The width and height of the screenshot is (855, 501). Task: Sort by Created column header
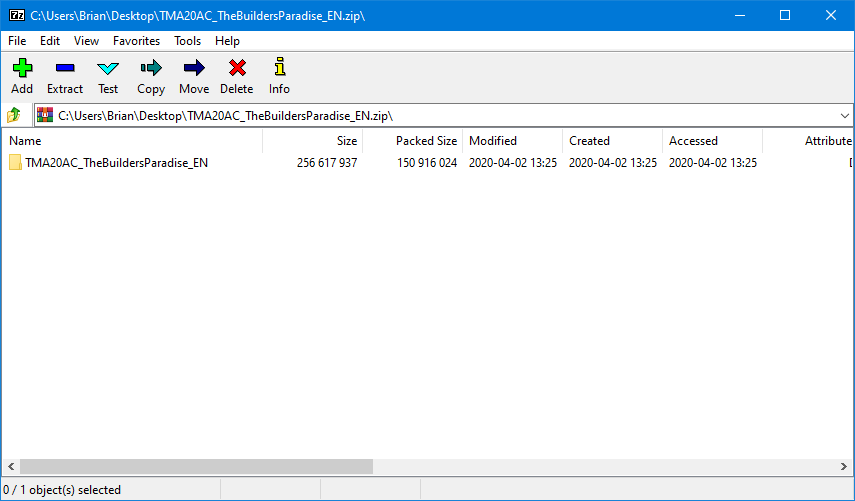(x=612, y=141)
